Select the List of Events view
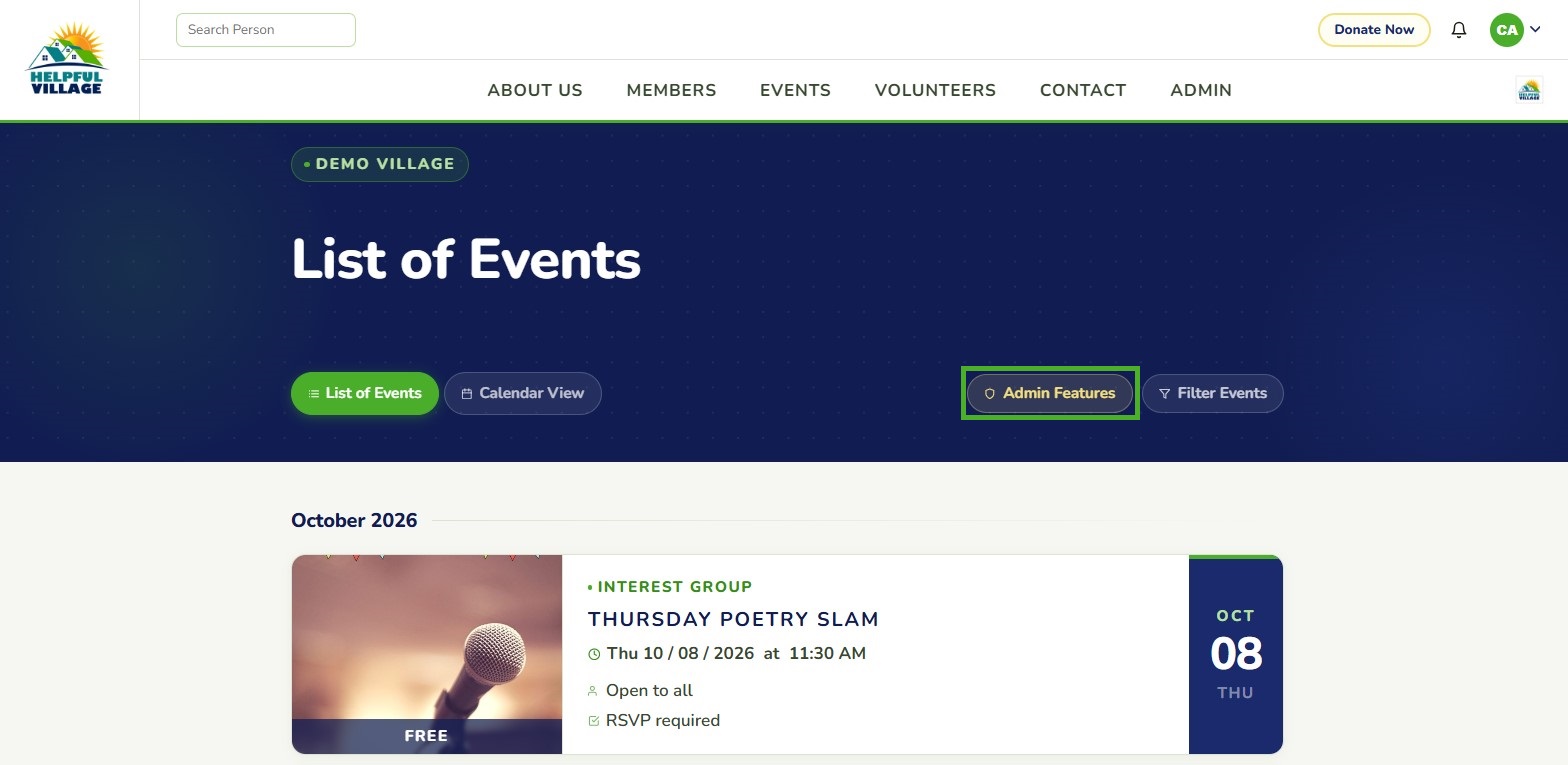This screenshot has width=1568, height=765. click(x=365, y=393)
